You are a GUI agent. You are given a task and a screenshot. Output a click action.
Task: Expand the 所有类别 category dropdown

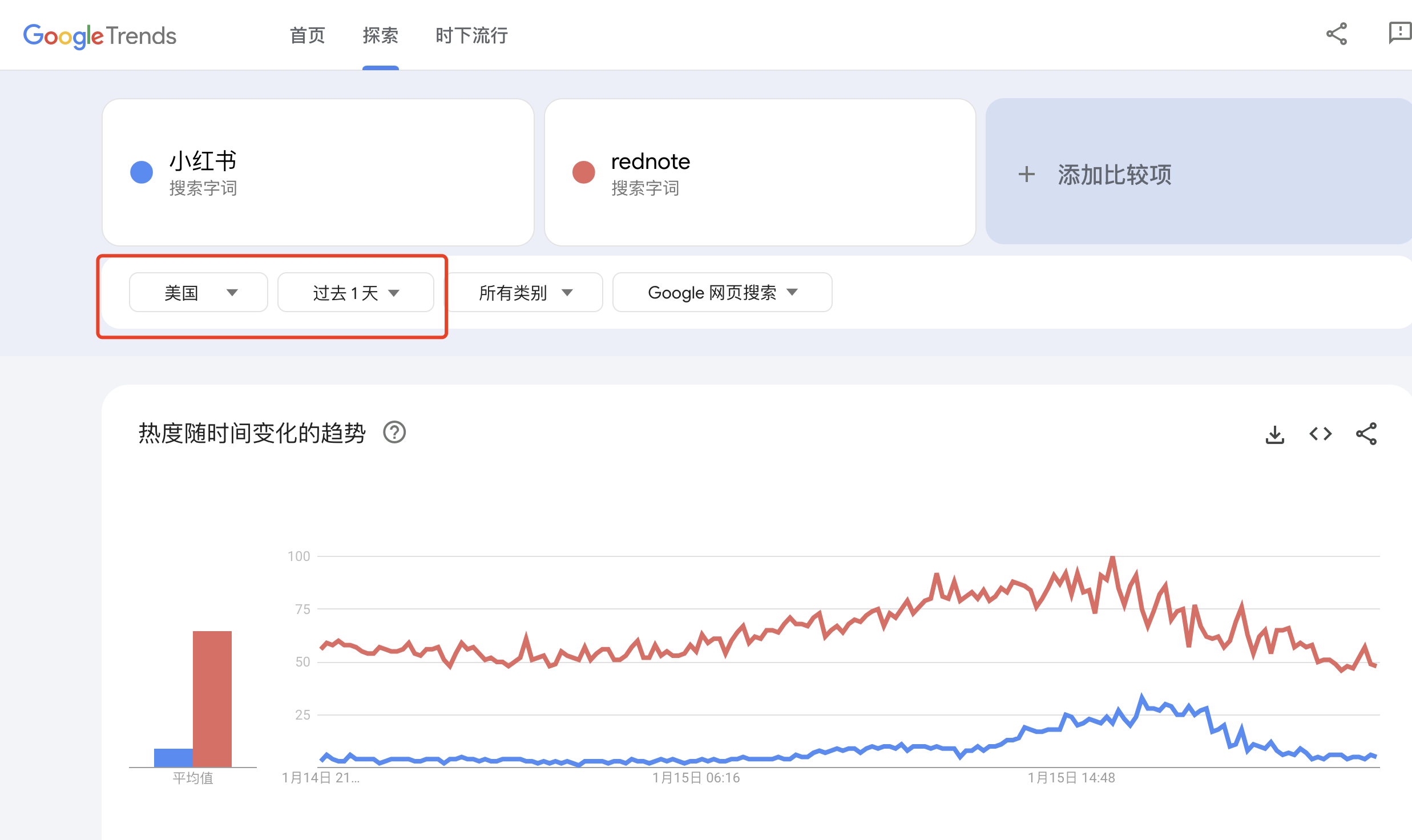click(x=525, y=292)
